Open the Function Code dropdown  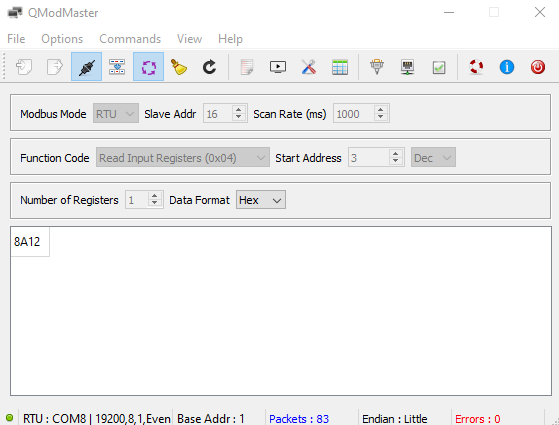183,157
